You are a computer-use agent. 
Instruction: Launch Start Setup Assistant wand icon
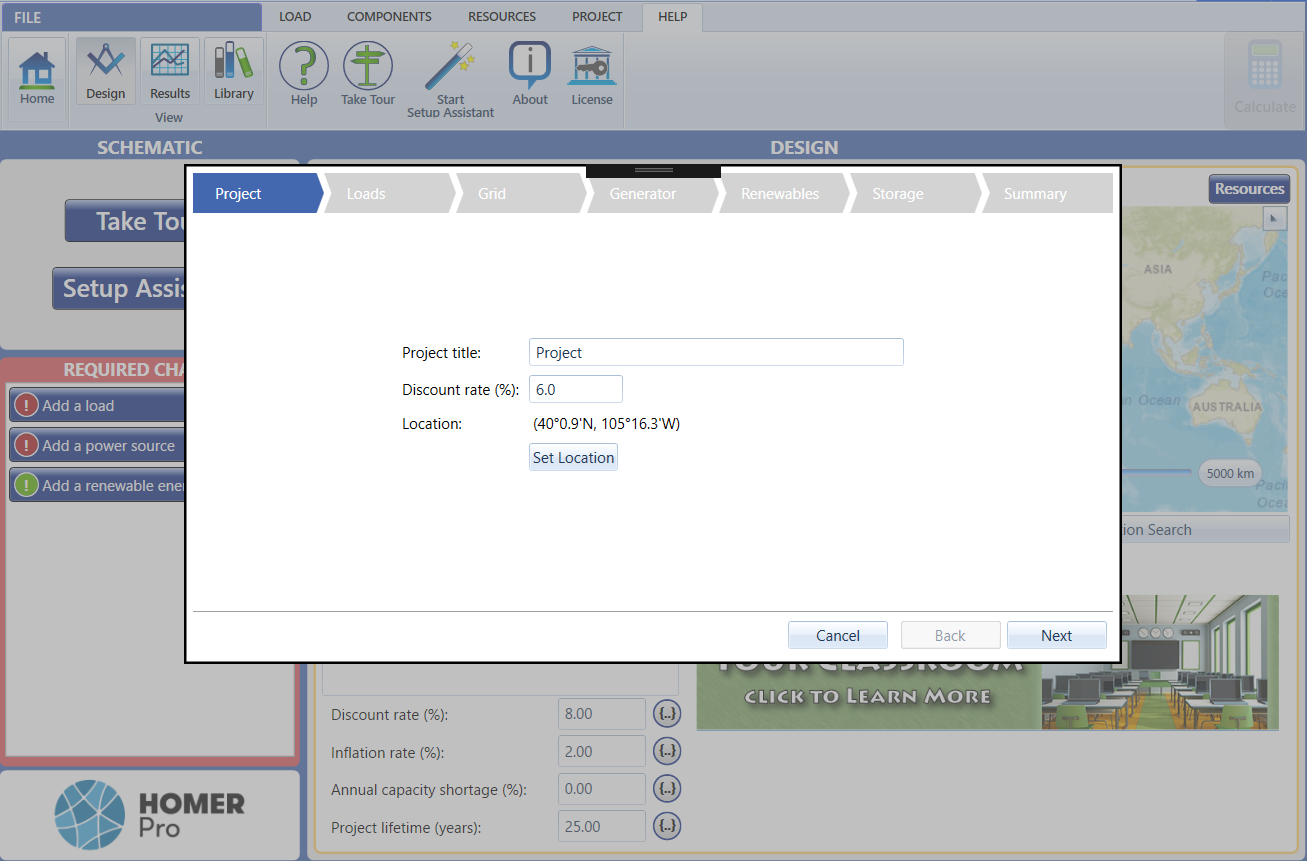click(x=450, y=78)
